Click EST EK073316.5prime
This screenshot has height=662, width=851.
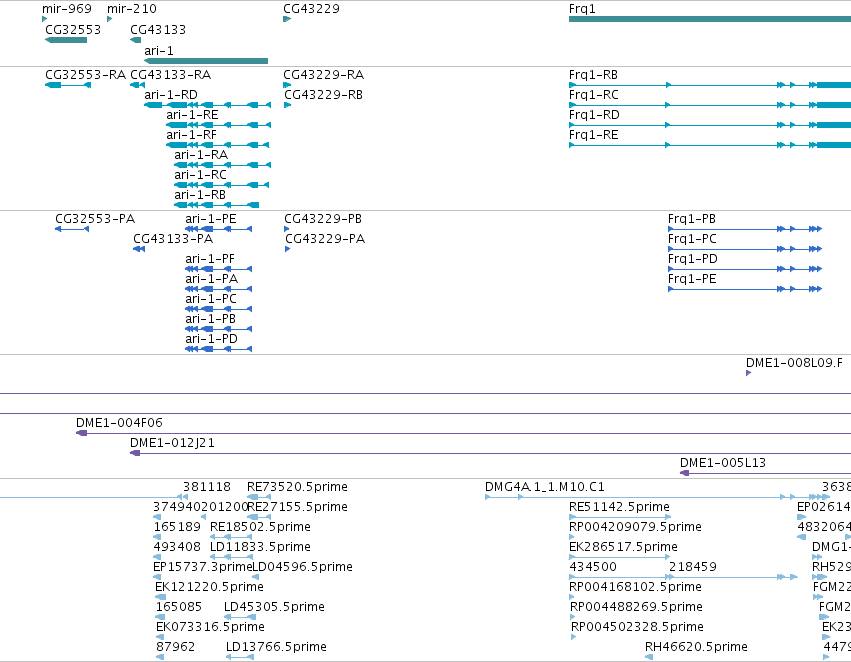(161, 637)
